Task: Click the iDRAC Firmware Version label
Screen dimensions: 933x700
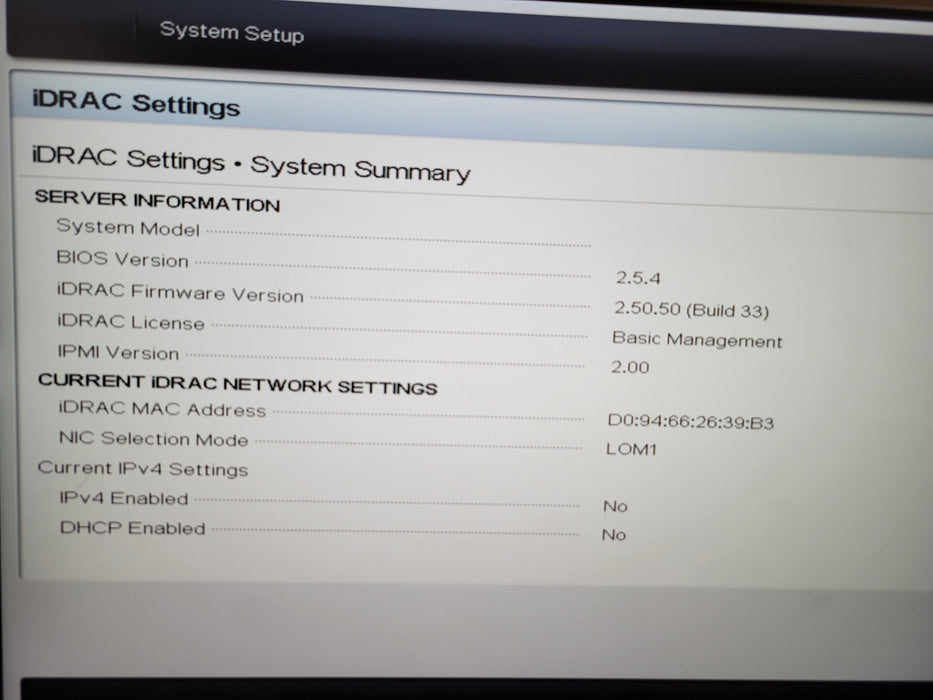Action: (x=180, y=292)
